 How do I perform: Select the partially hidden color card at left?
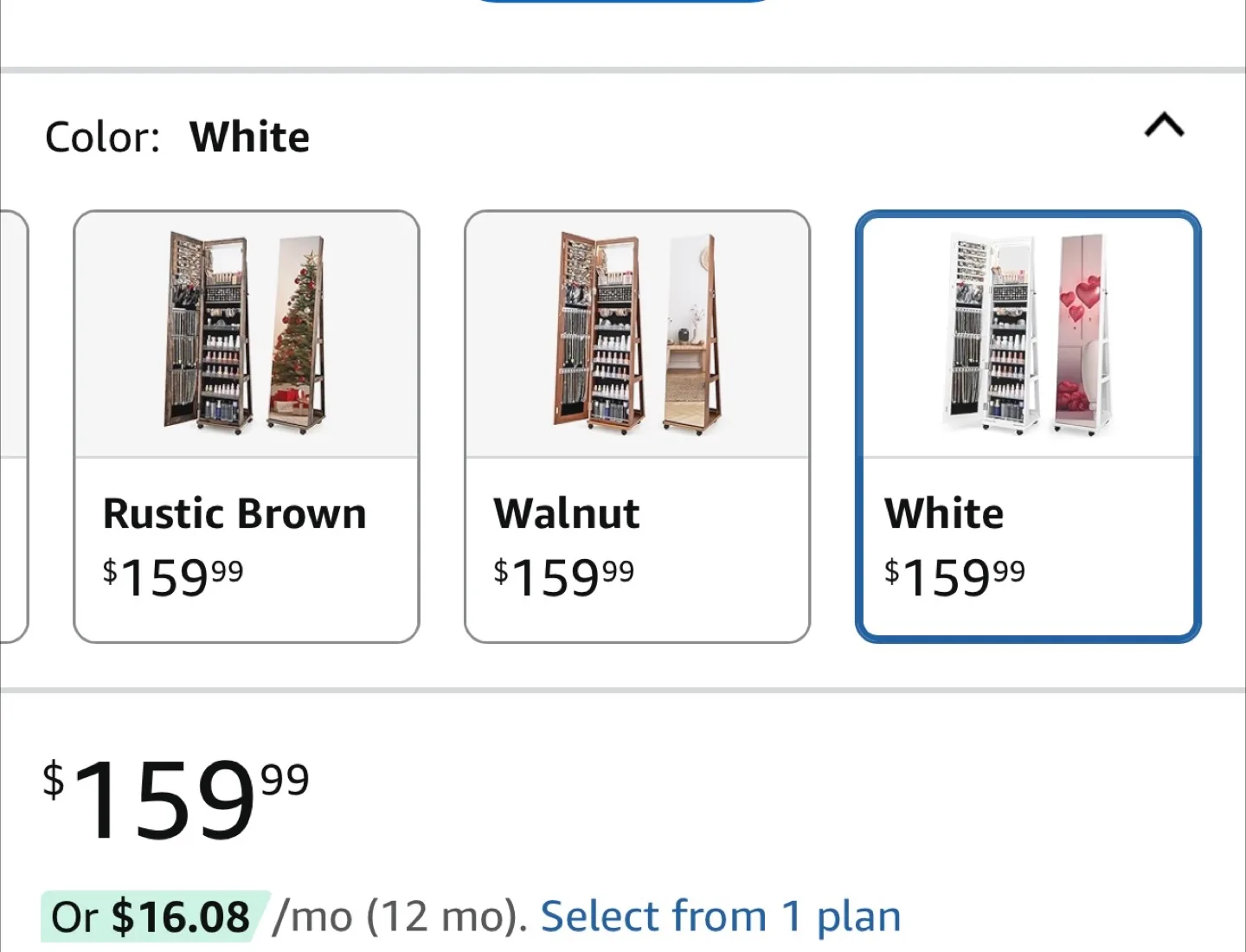pos(12,426)
